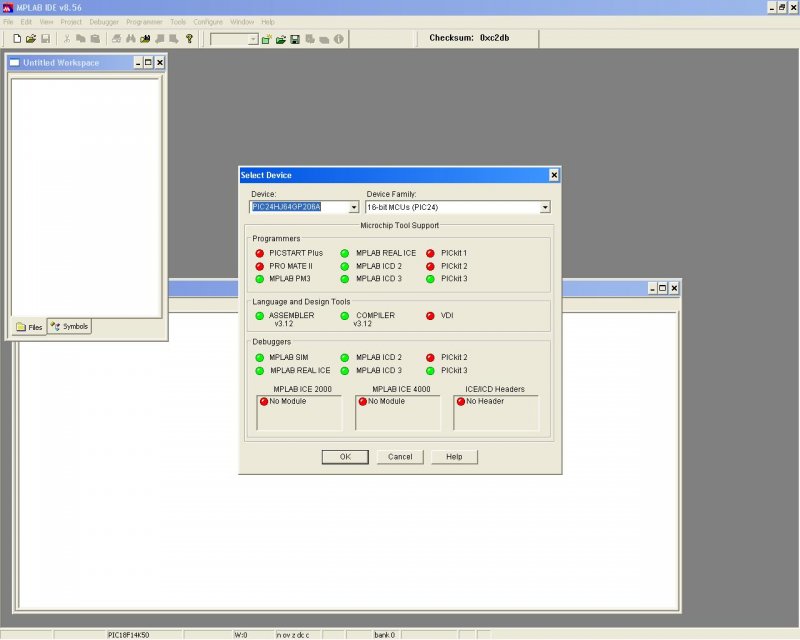Click the Cut scissors icon
The width and height of the screenshot is (800, 640).
pyautogui.click(x=67, y=39)
